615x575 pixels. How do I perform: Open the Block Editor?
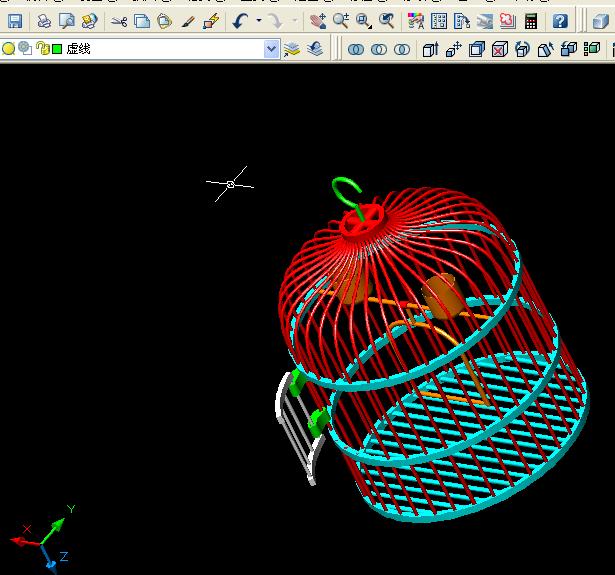tap(211, 21)
